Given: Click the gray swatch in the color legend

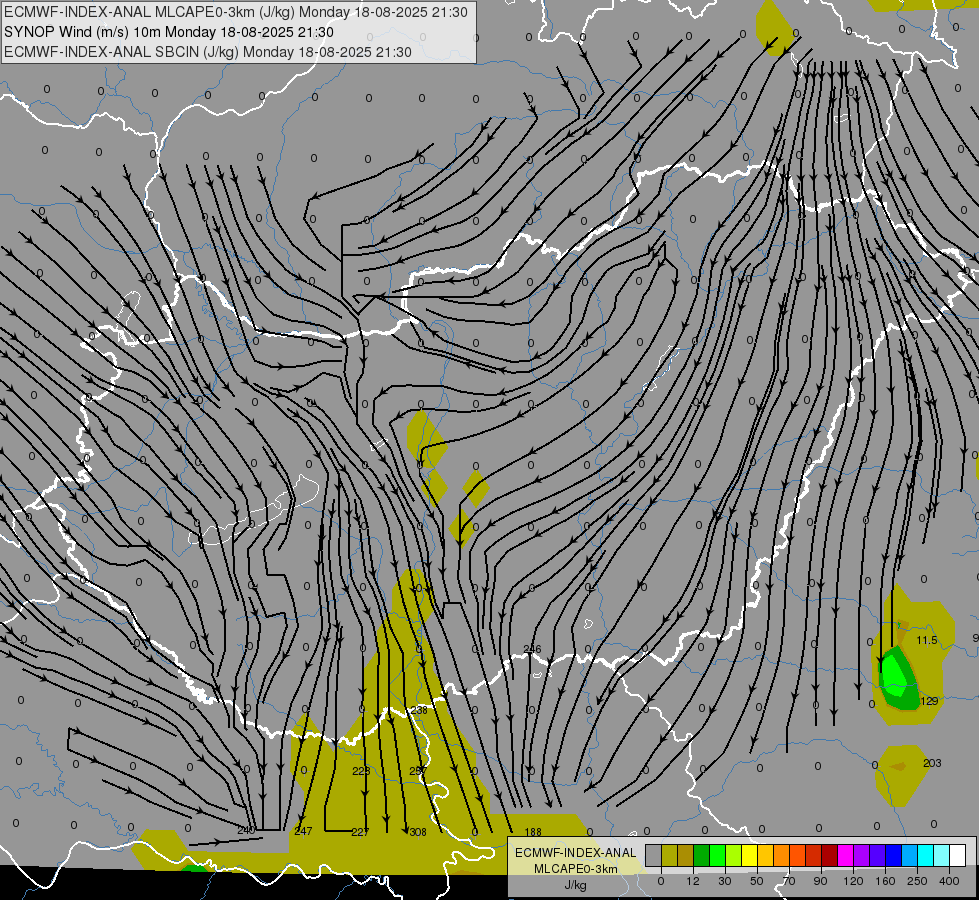Looking at the screenshot, I should [654, 855].
